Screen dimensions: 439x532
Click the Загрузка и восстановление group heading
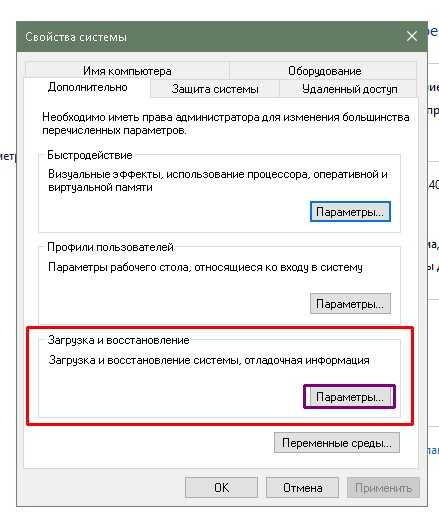pyautogui.click(x=118, y=340)
